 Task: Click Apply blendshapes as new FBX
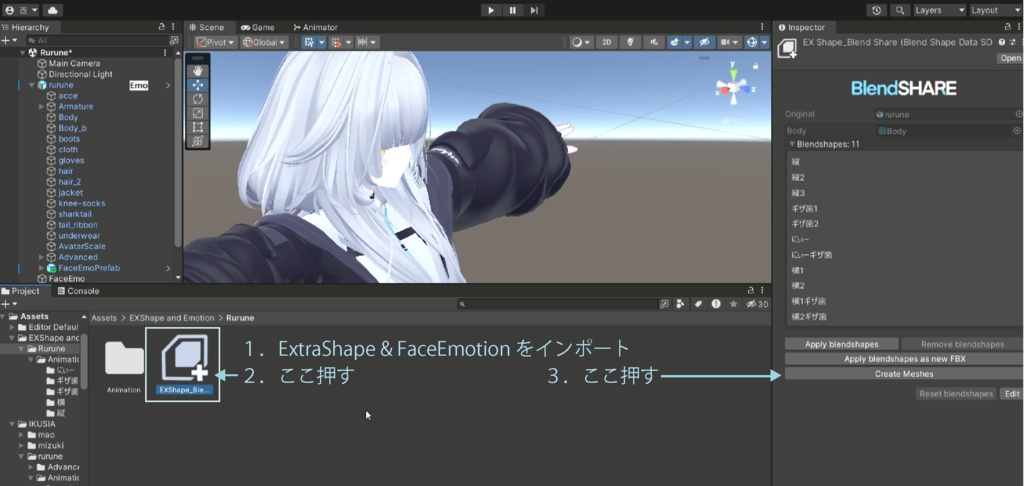coord(904,359)
